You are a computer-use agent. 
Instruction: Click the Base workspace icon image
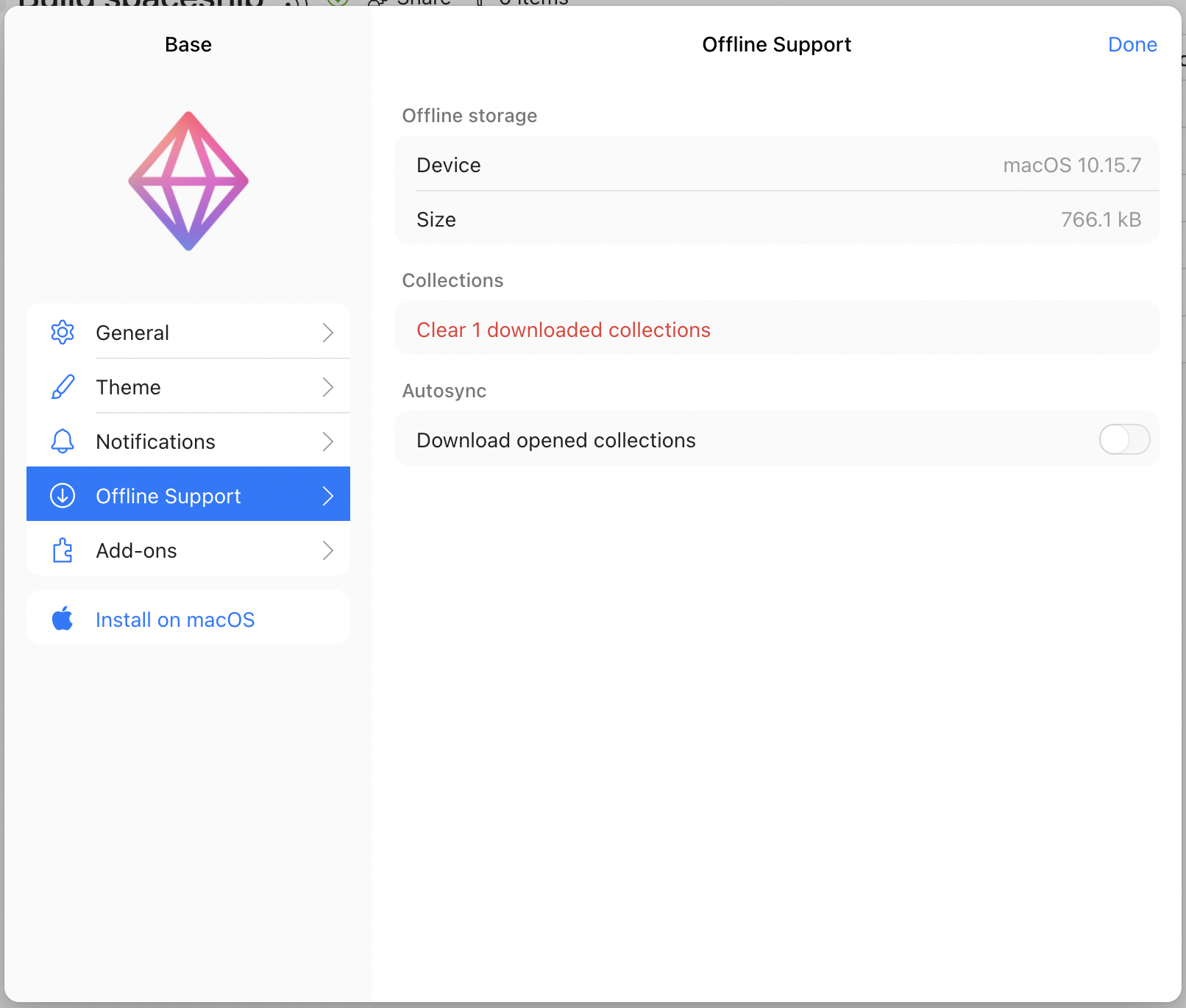[x=188, y=180]
